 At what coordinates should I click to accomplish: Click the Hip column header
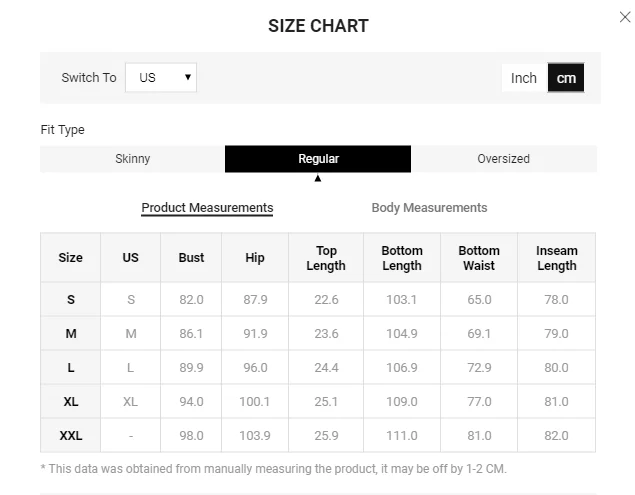(255, 258)
